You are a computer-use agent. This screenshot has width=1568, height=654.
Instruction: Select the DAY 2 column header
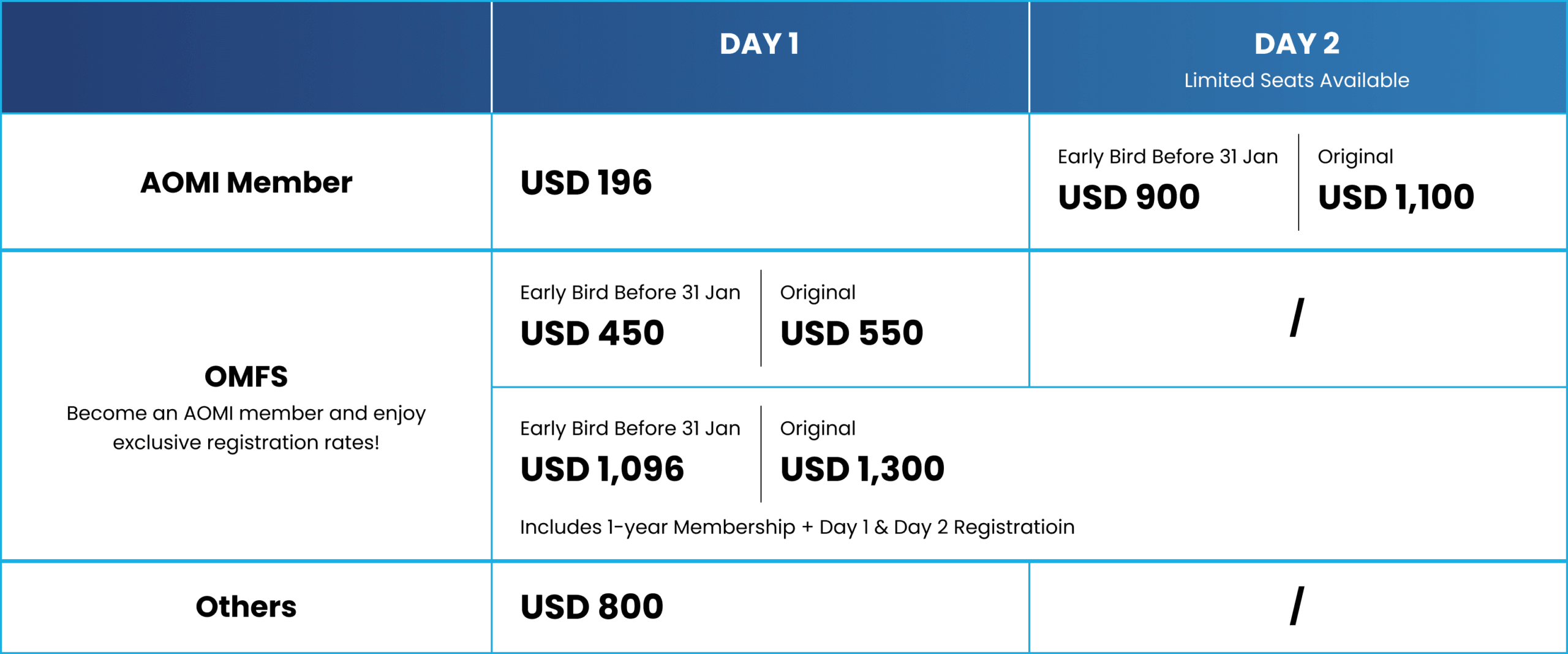1297,44
